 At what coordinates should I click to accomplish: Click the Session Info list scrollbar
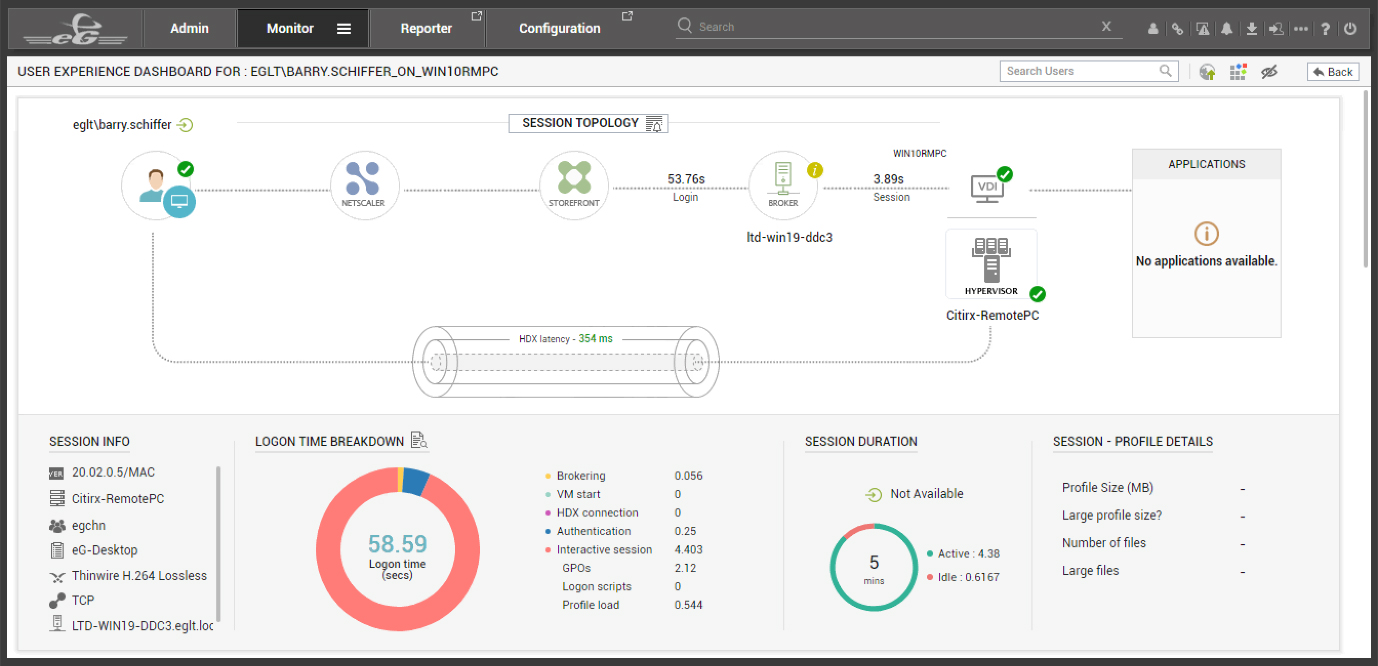tap(218, 545)
